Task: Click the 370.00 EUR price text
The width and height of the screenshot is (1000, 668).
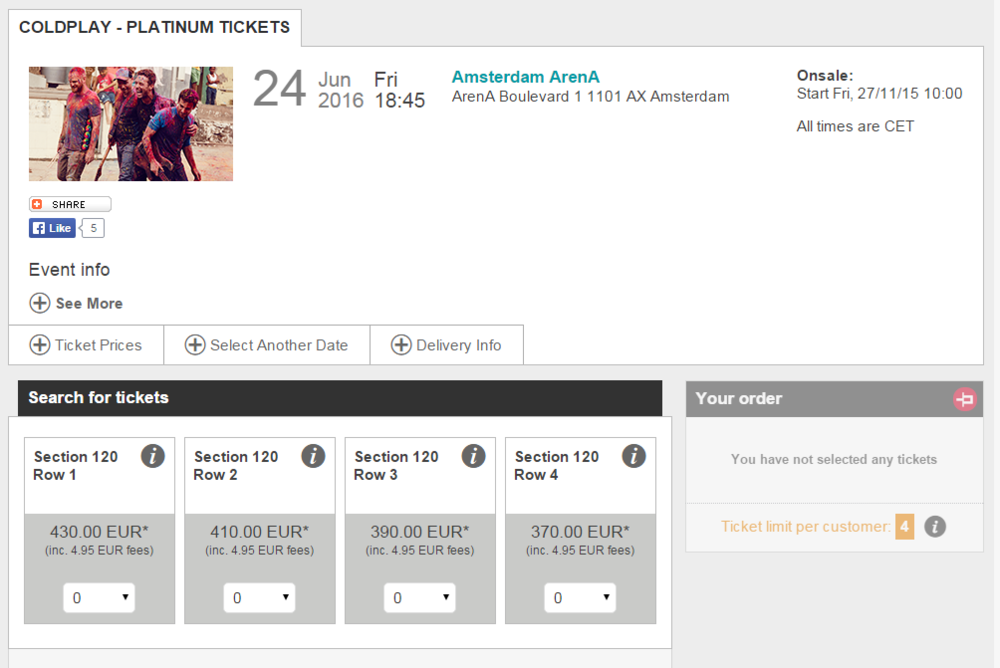Action: 580,532
